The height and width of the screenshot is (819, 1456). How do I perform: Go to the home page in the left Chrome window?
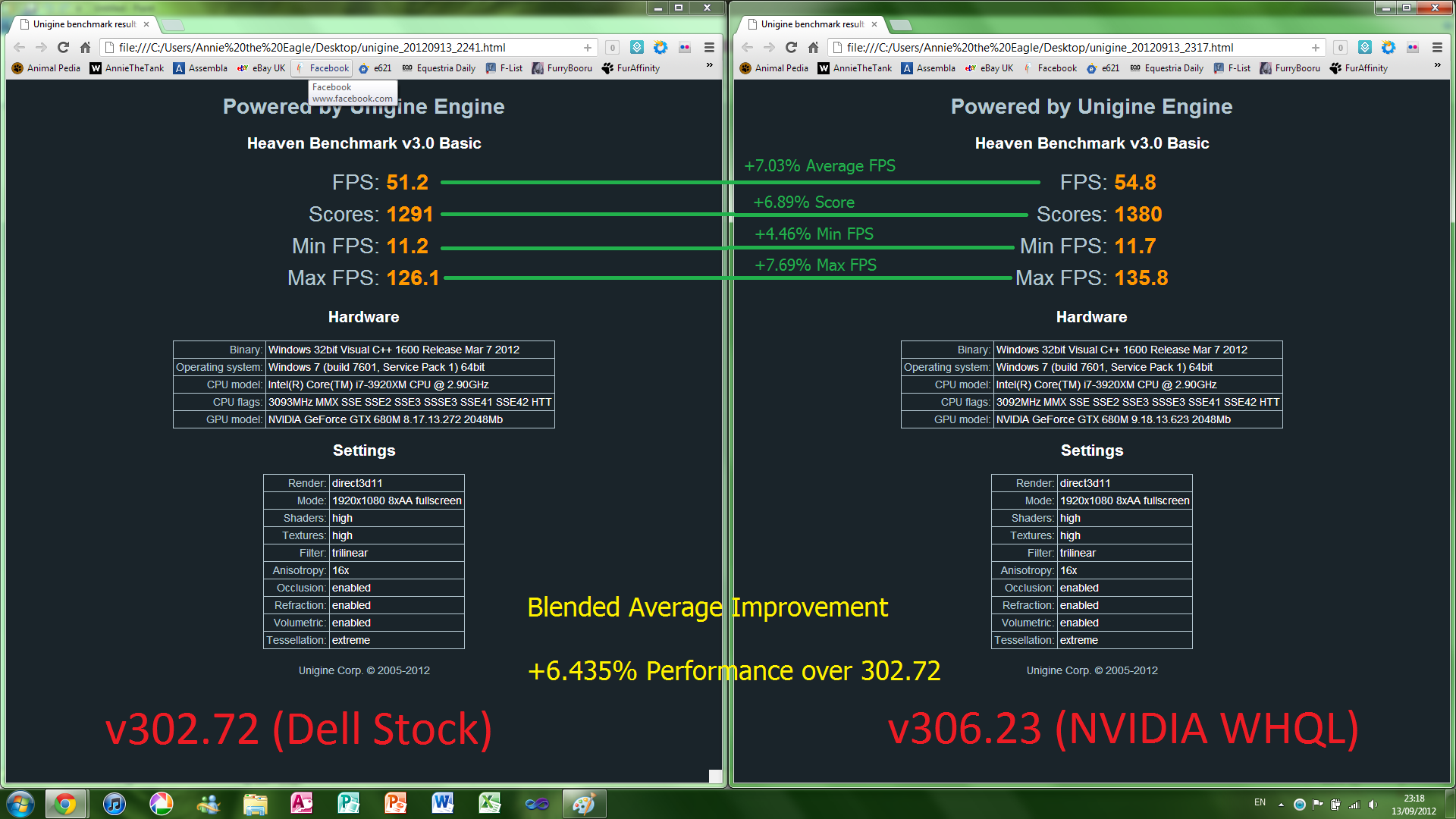coord(85,47)
